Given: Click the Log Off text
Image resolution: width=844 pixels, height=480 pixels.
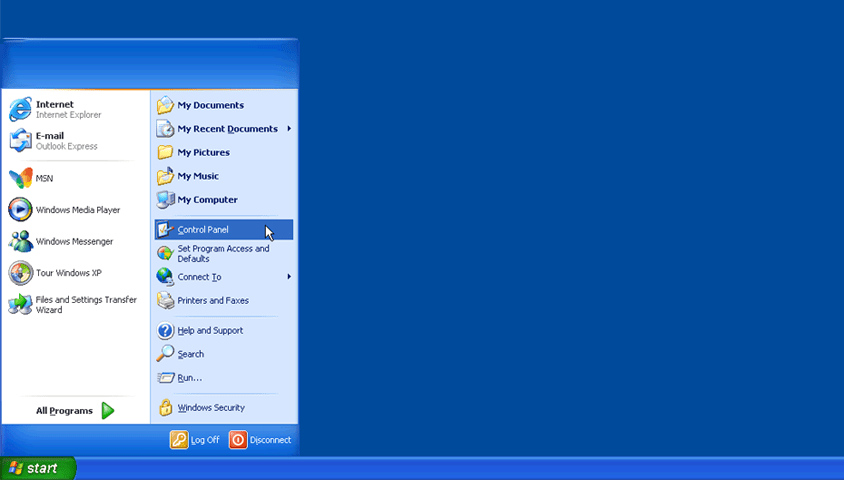Looking at the screenshot, I should [x=205, y=440].
